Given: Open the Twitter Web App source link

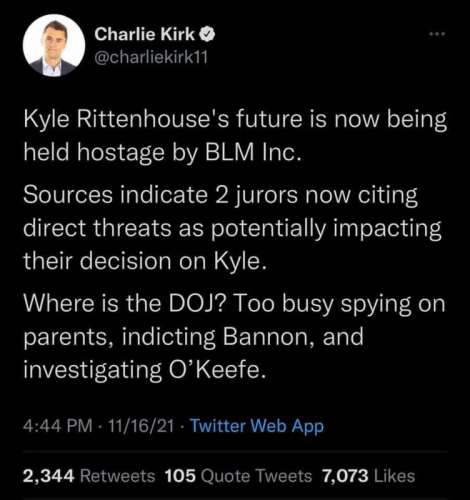Looking at the screenshot, I should click(257, 426).
